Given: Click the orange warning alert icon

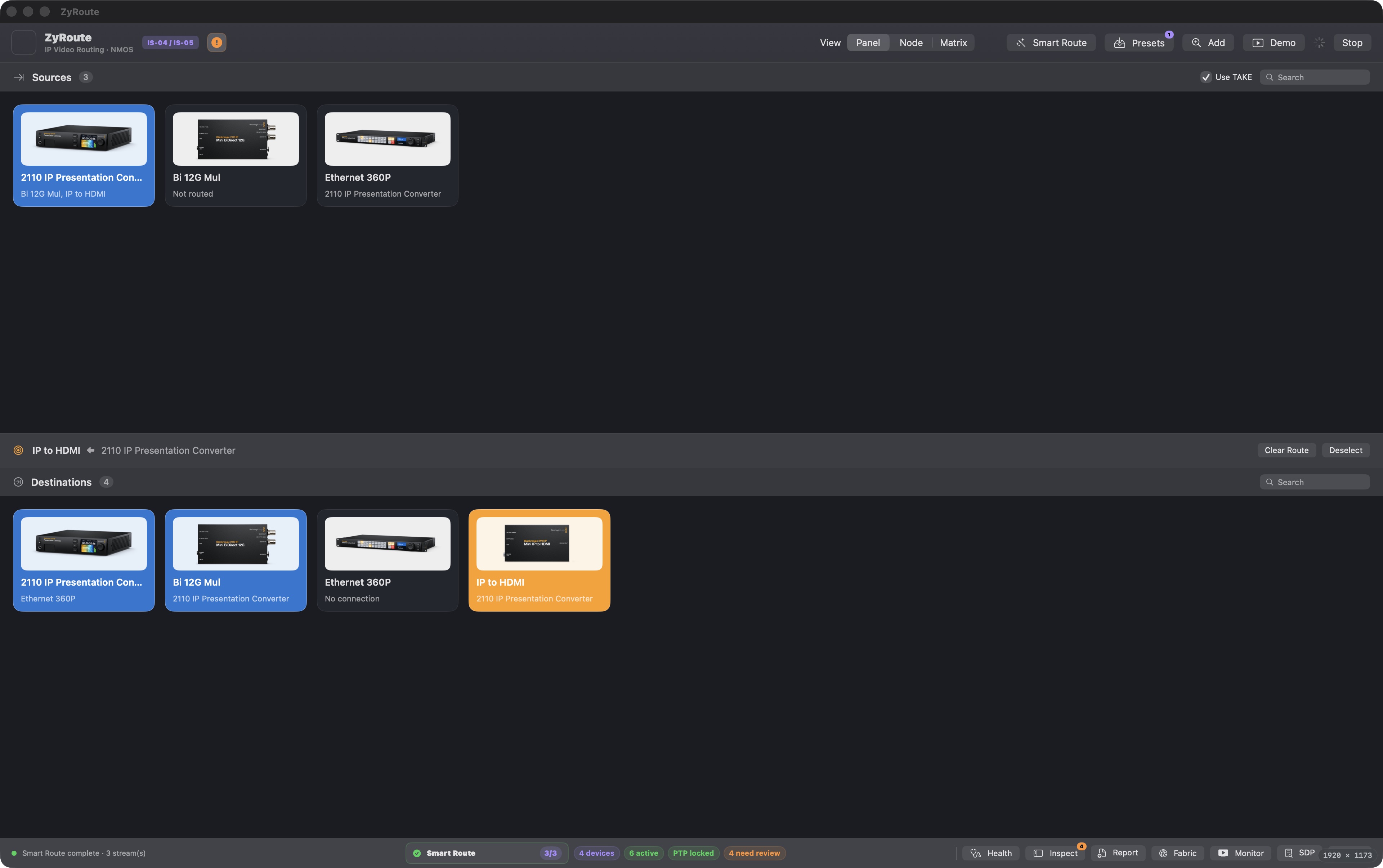Looking at the screenshot, I should pyautogui.click(x=216, y=42).
